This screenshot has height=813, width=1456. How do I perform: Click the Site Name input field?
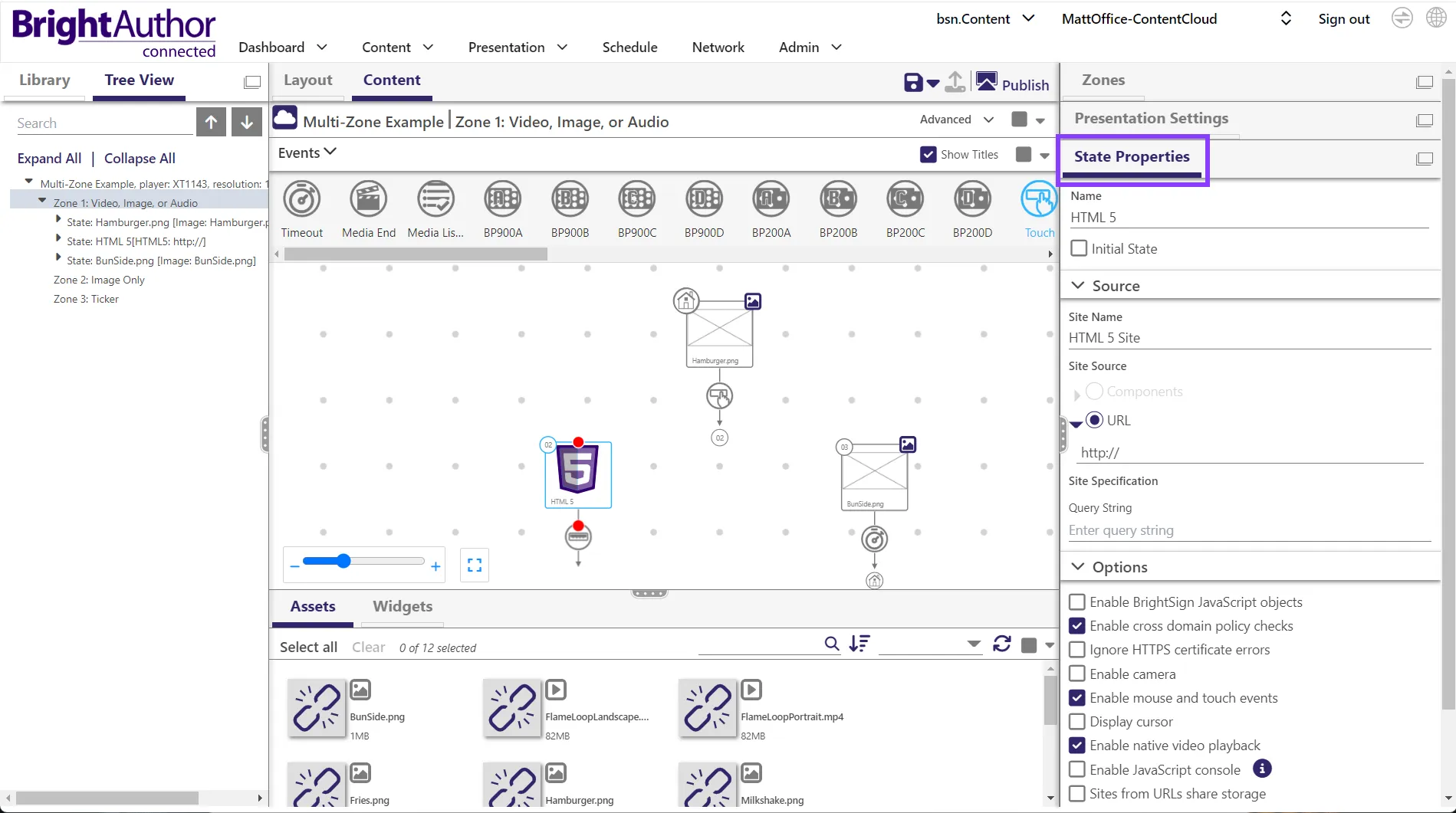(1250, 338)
